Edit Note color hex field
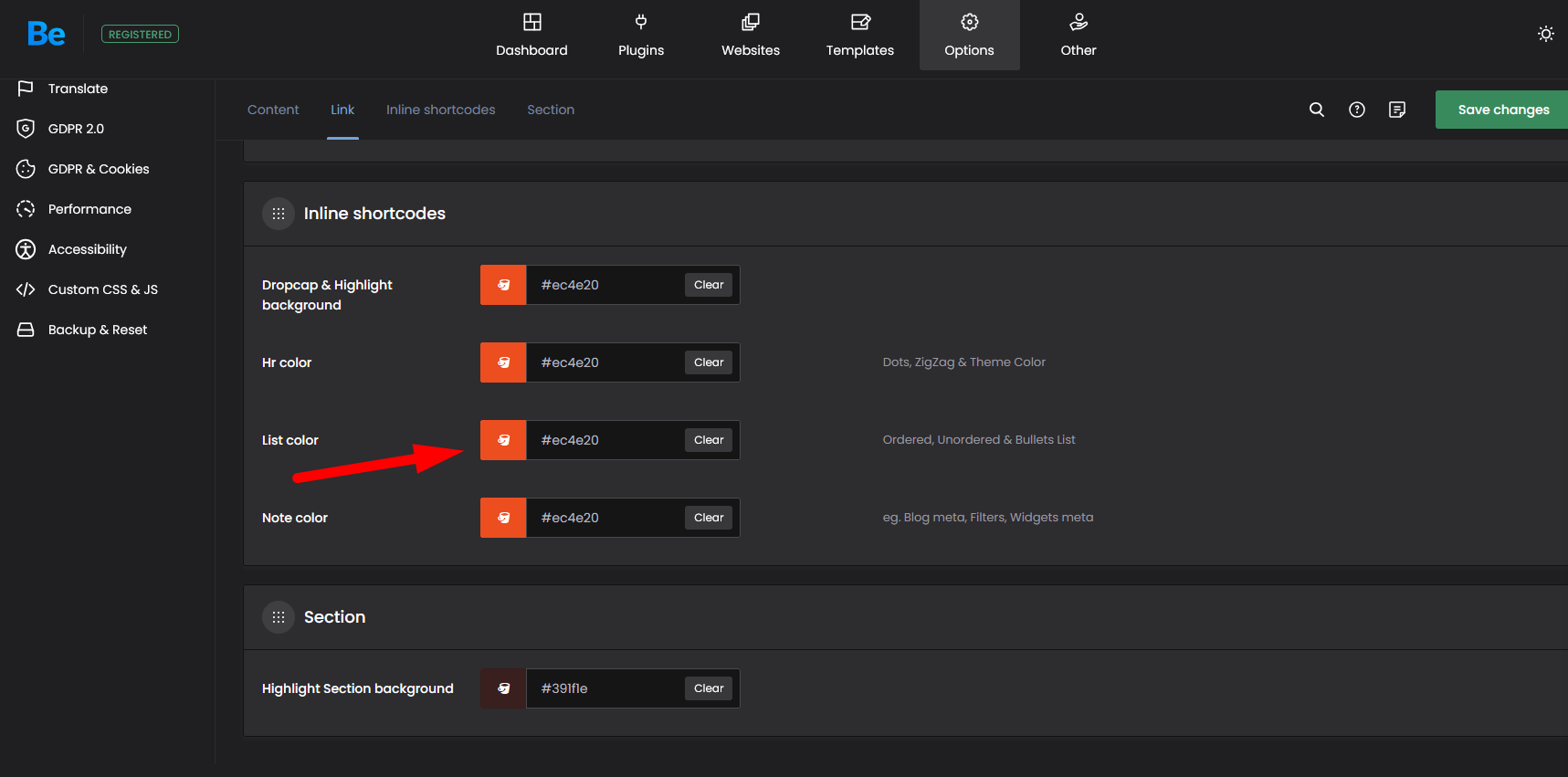The height and width of the screenshot is (777, 1568). [x=605, y=518]
